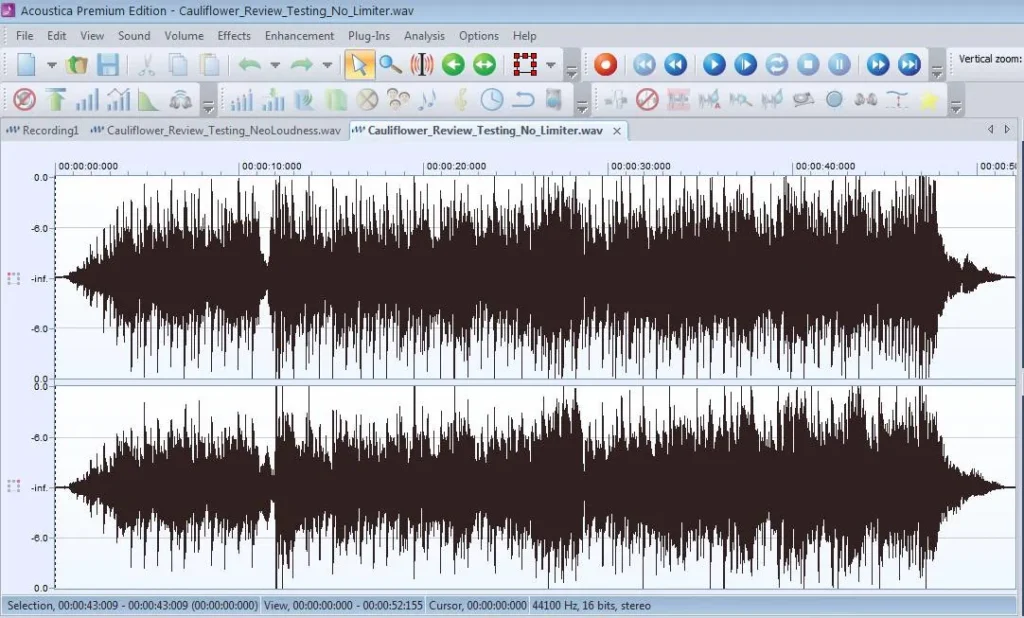Click the green redo arrow
Viewport: 1024px width, 618px height.
point(301,65)
